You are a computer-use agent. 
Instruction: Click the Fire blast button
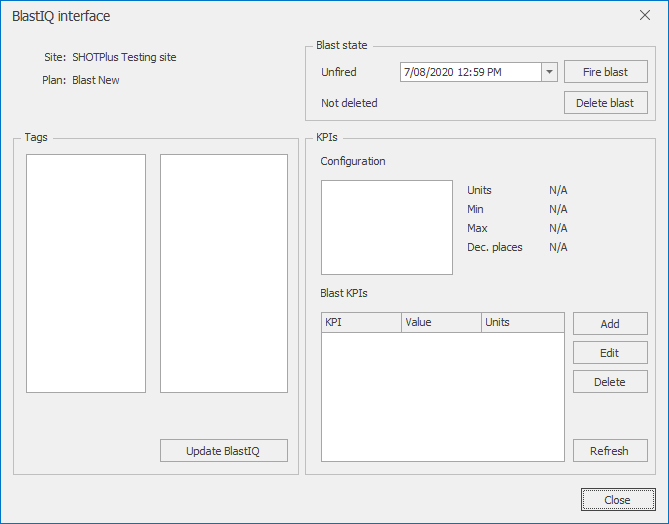click(605, 72)
